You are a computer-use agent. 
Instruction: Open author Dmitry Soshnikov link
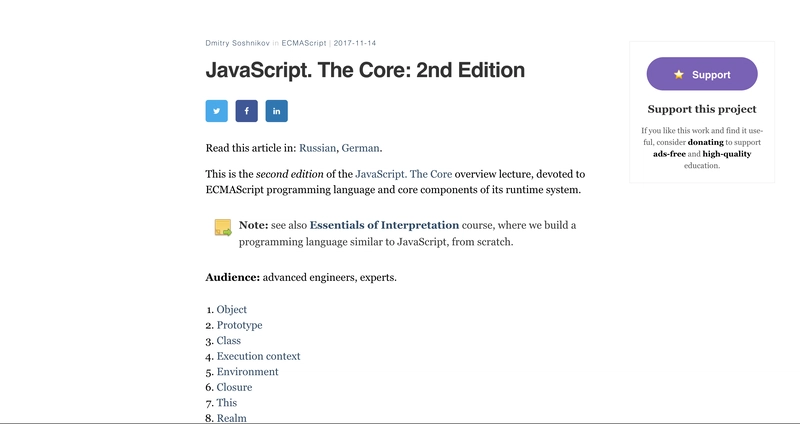click(237, 43)
